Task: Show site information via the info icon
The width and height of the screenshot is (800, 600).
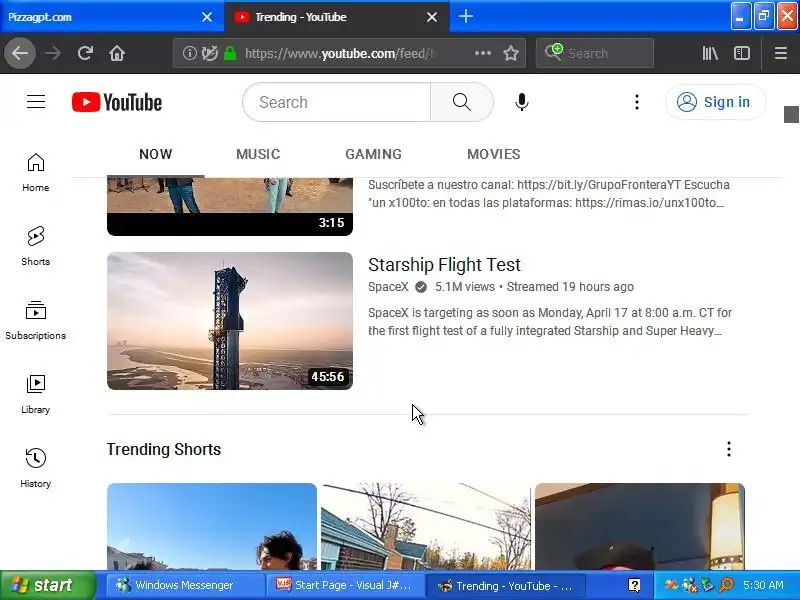Action: (x=189, y=53)
